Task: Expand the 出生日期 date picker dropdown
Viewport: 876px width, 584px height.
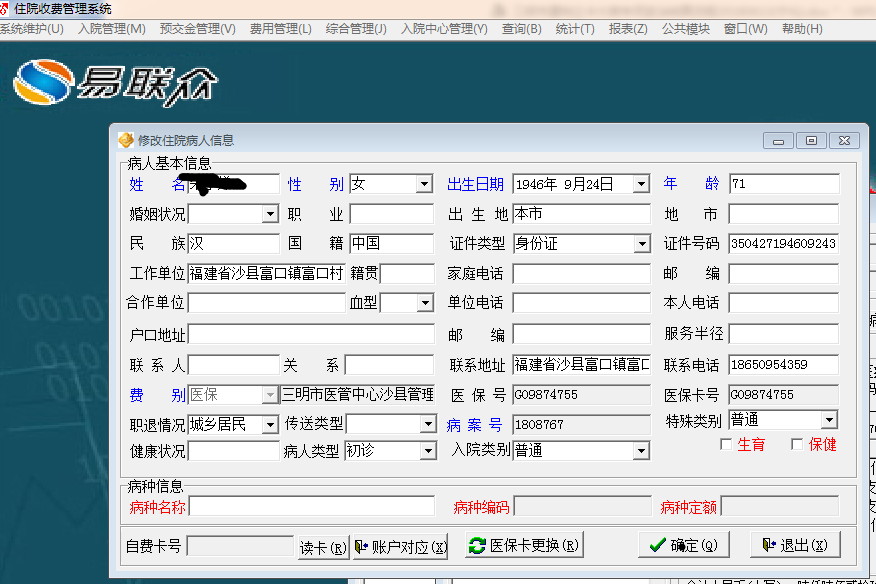Action: click(641, 184)
